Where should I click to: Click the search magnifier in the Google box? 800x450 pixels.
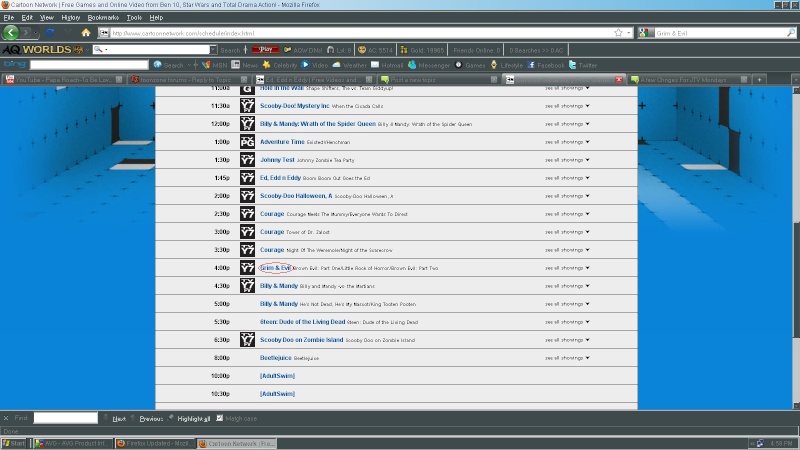click(790, 33)
